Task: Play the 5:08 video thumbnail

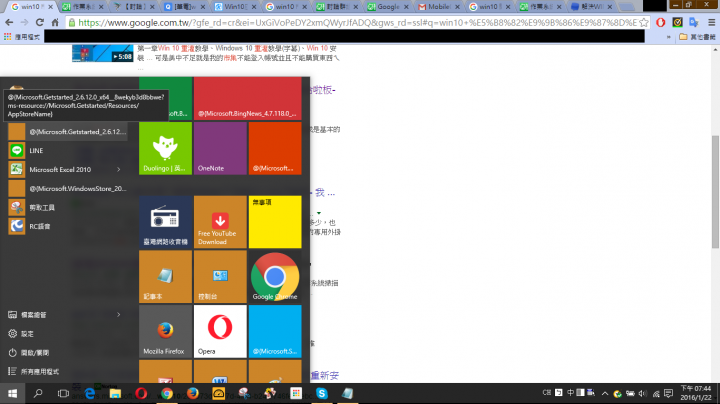Action: [102, 53]
